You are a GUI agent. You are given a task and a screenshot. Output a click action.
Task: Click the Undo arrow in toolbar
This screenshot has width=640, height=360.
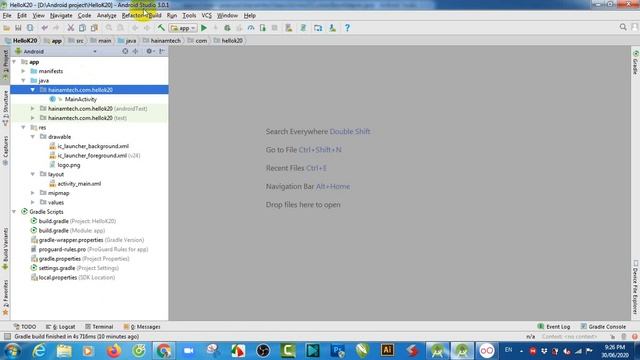pyautogui.click(x=44, y=28)
